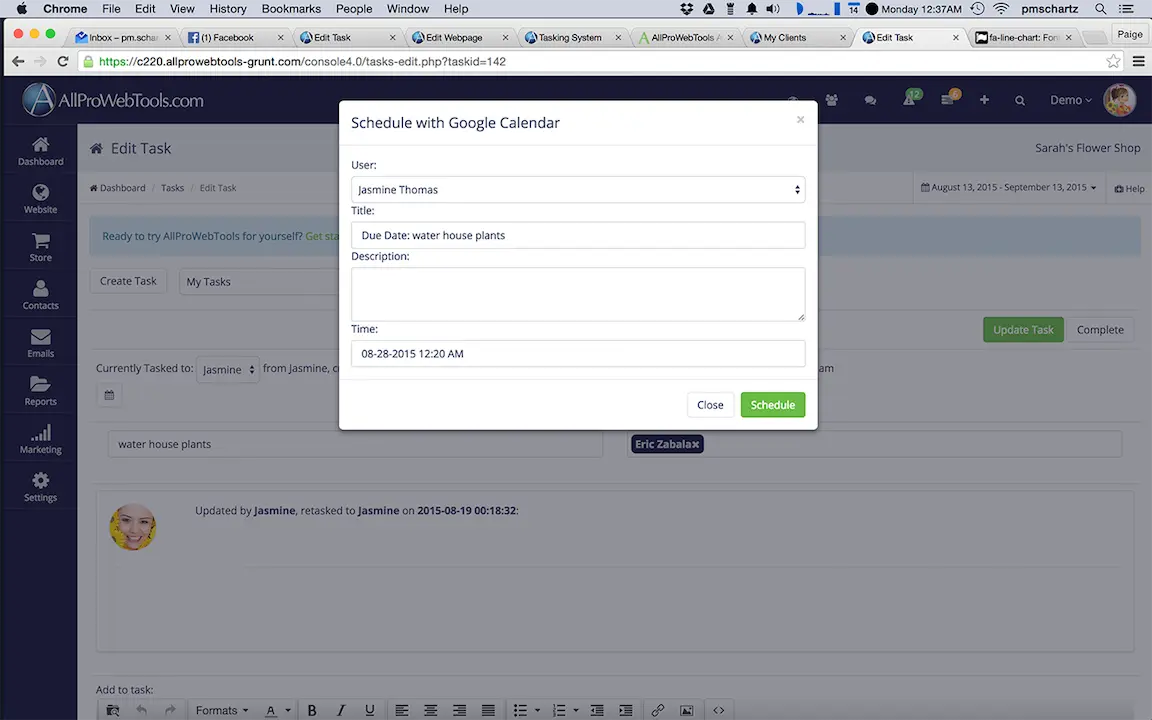Switch to the Tasking System tab

[x=573, y=37]
